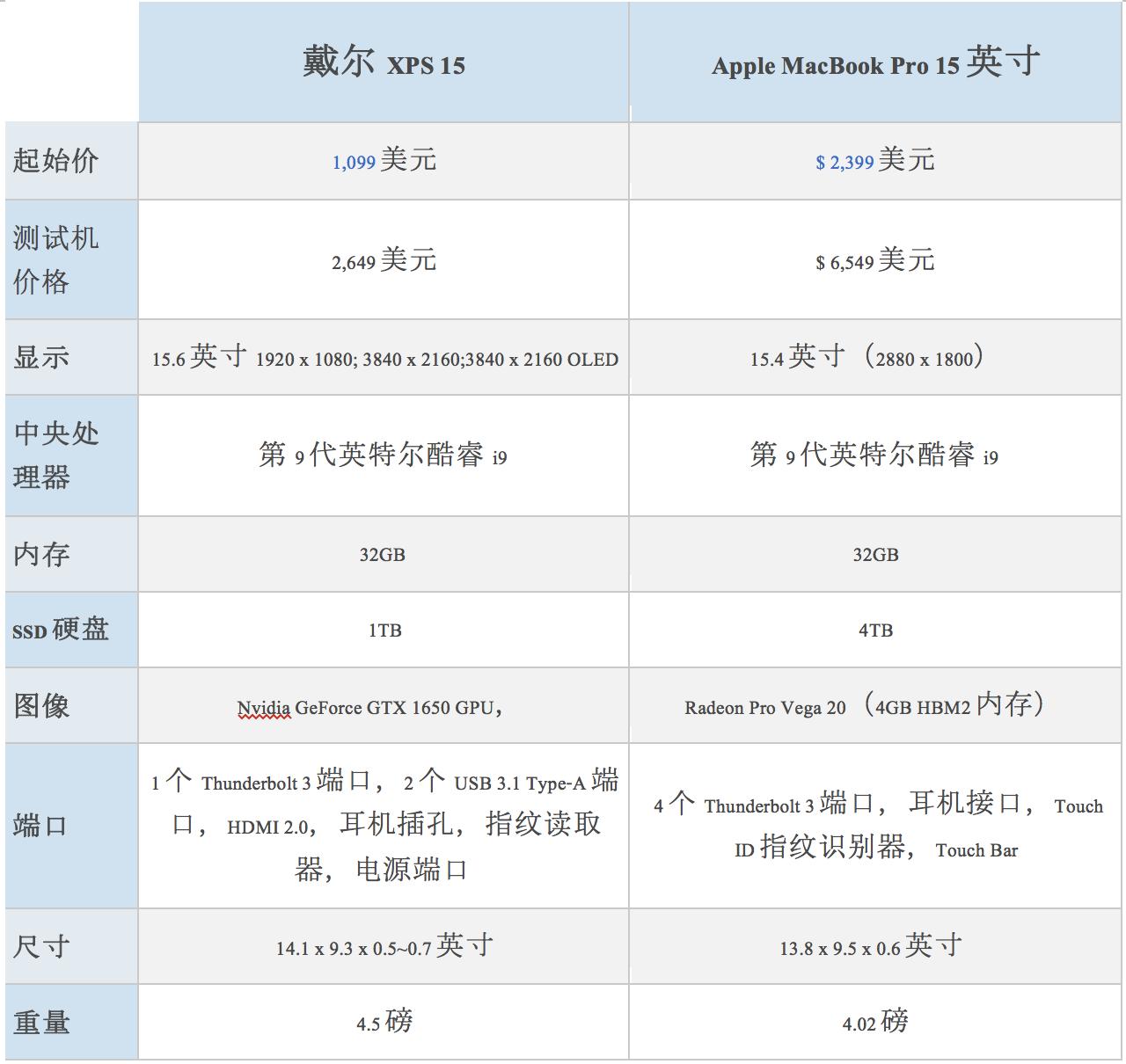Select the Apple MacBook Pro 15 英寸 header
Image resolution: width=1126 pixels, height=1064 pixels.
(x=875, y=62)
